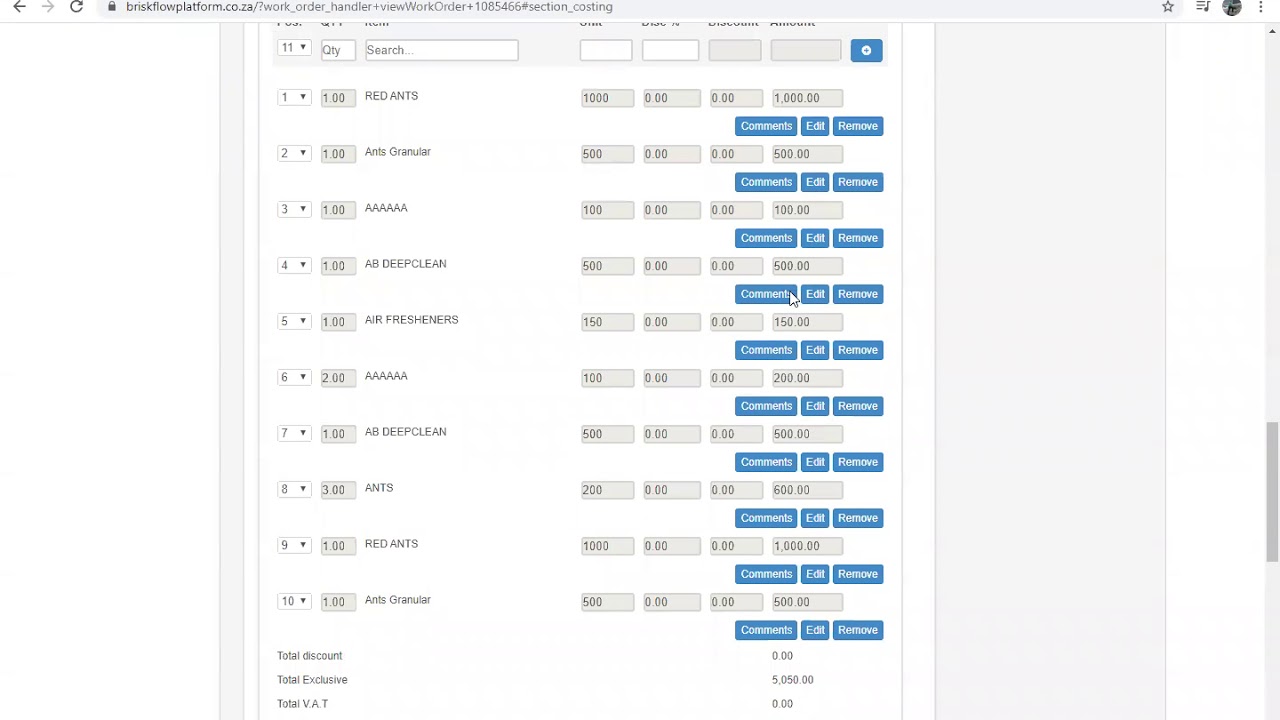
Task: Remove row 8 ANTS
Action: (x=858, y=518)
